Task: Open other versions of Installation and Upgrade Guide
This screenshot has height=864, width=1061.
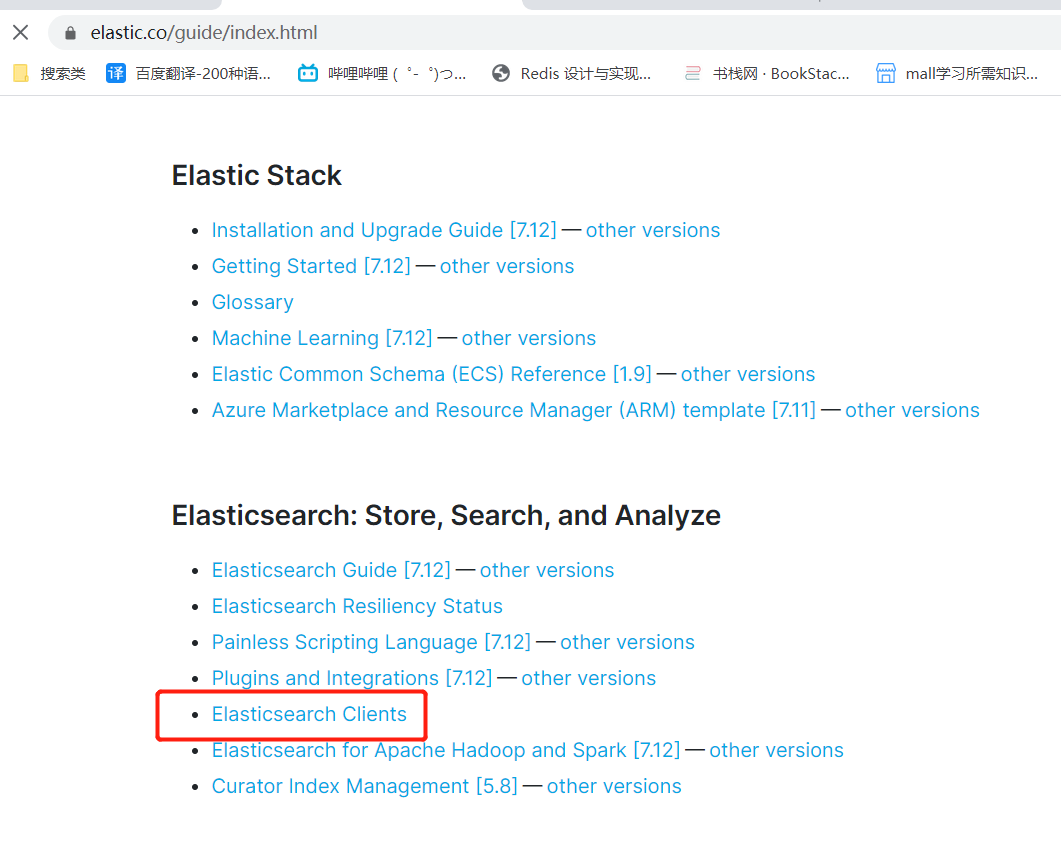Action: tap(653, 230)
